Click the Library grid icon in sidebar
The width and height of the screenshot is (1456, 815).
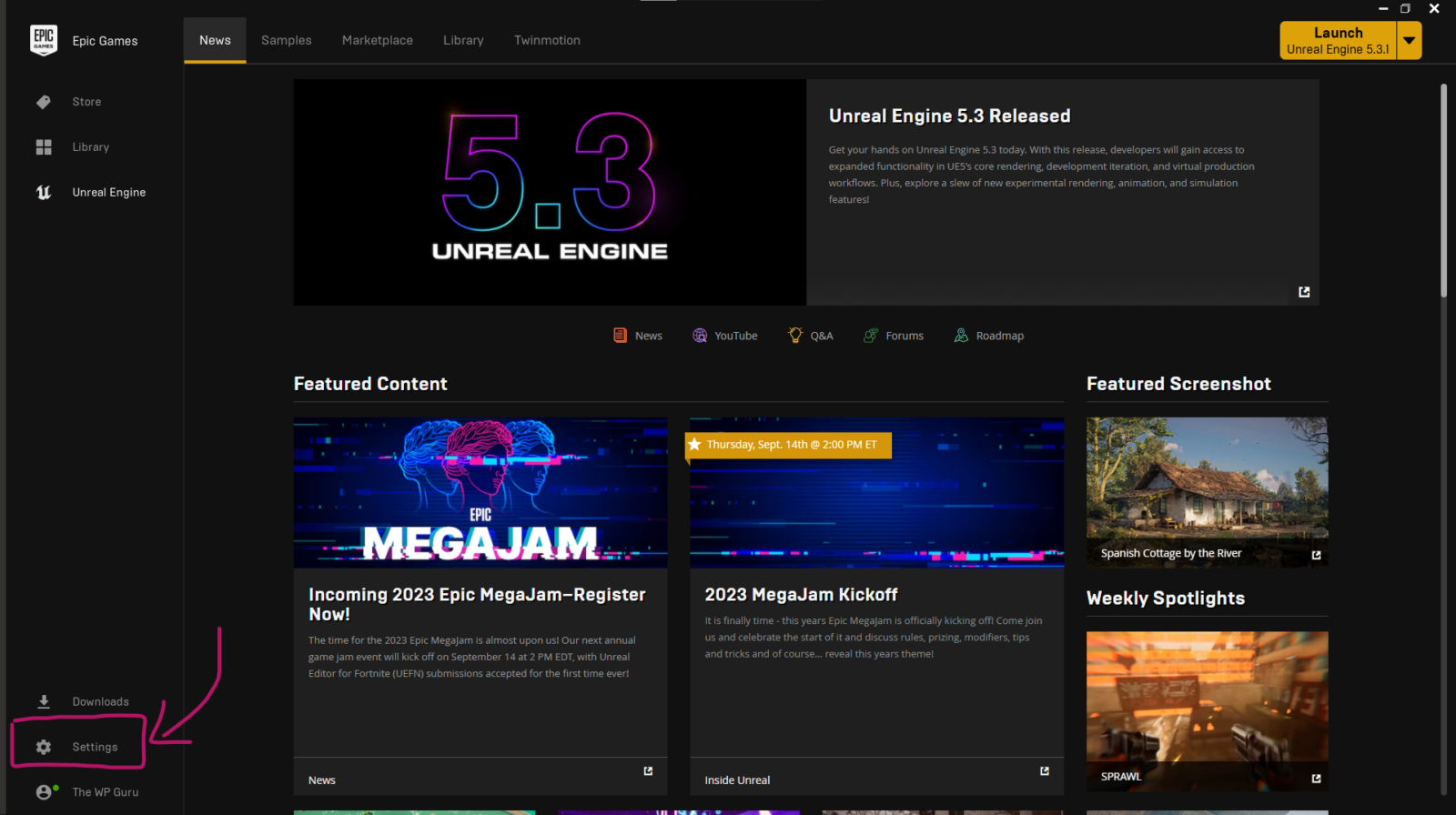point(44,147)
